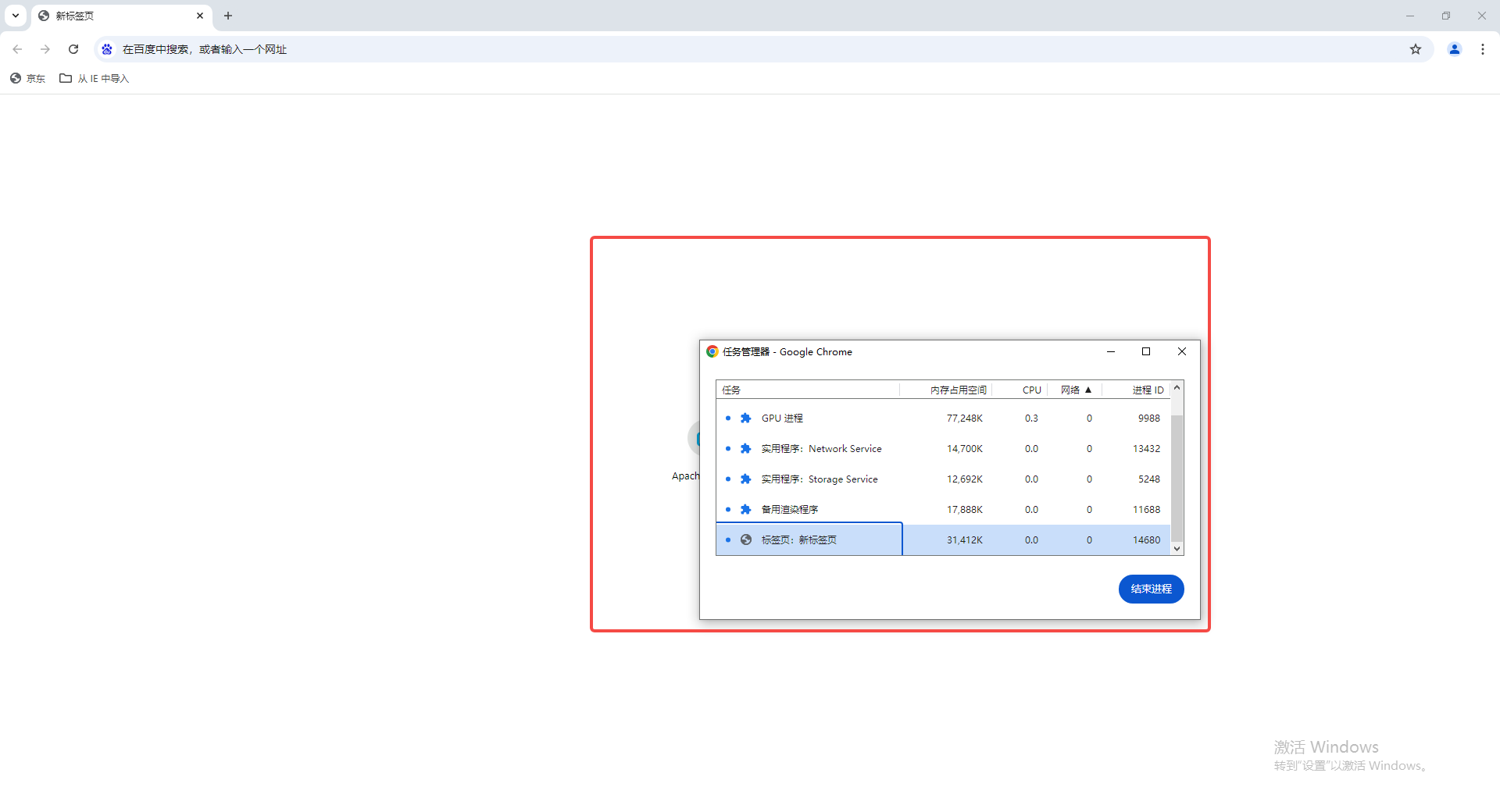Click process ID 13432
The image size is (1500, 812).
coord(1147,449)
